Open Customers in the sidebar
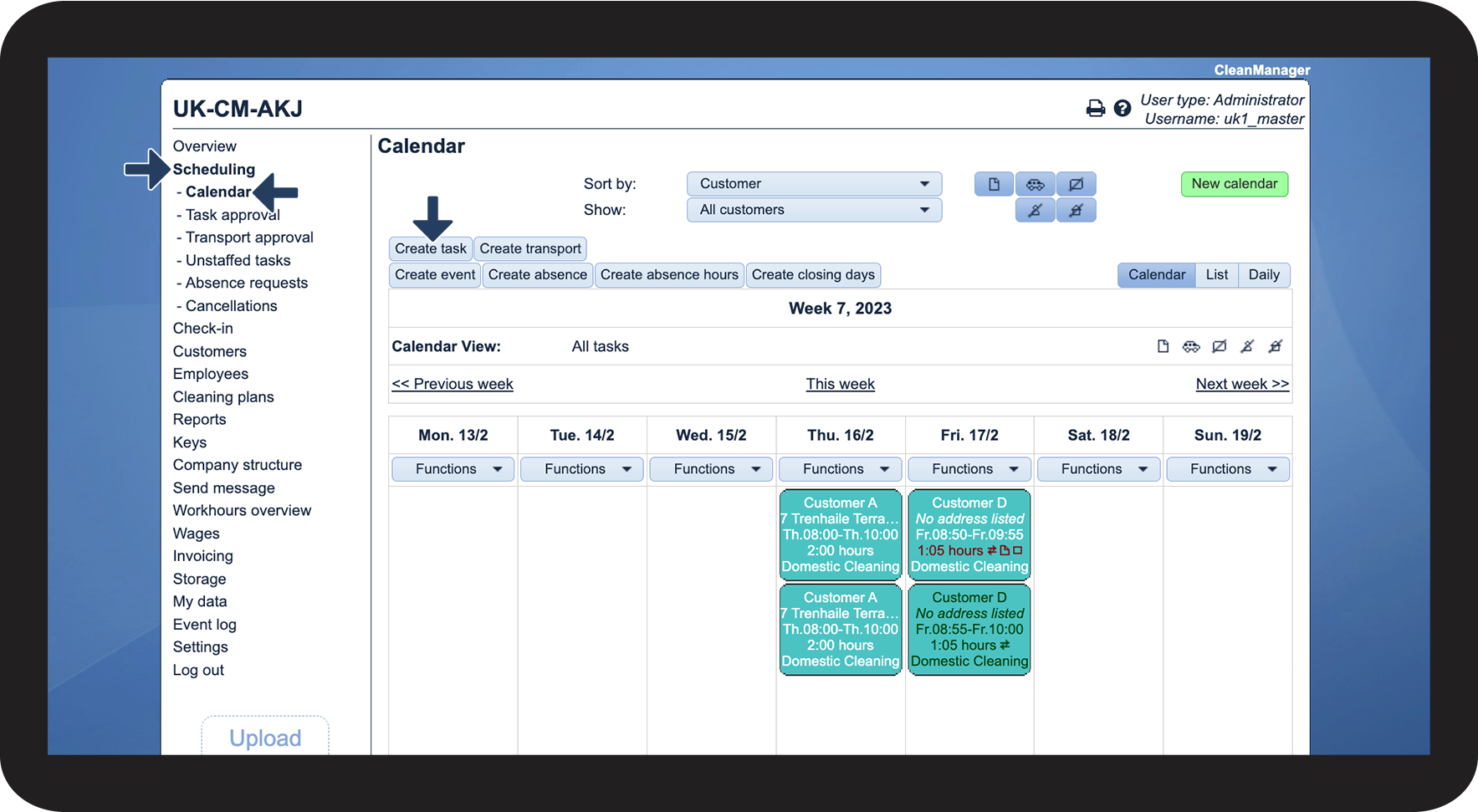Screen dimensions: 1478x812 coord(210,352)
